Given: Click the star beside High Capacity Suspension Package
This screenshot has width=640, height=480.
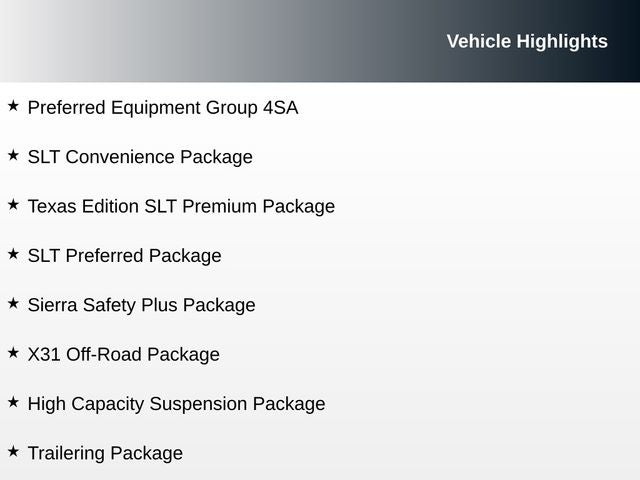Looking at the screenshot, I should pyautogui.click(x=13, y=402).
